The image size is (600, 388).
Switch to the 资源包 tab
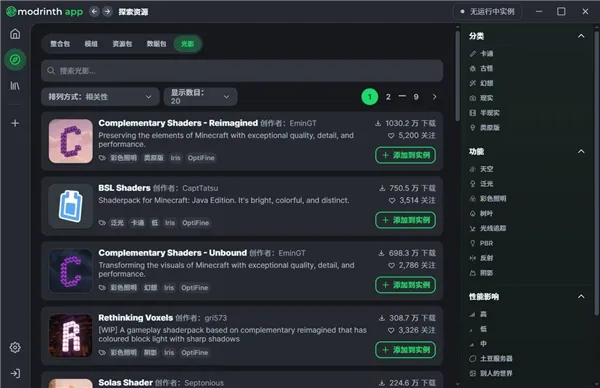[x=122, y=44]
